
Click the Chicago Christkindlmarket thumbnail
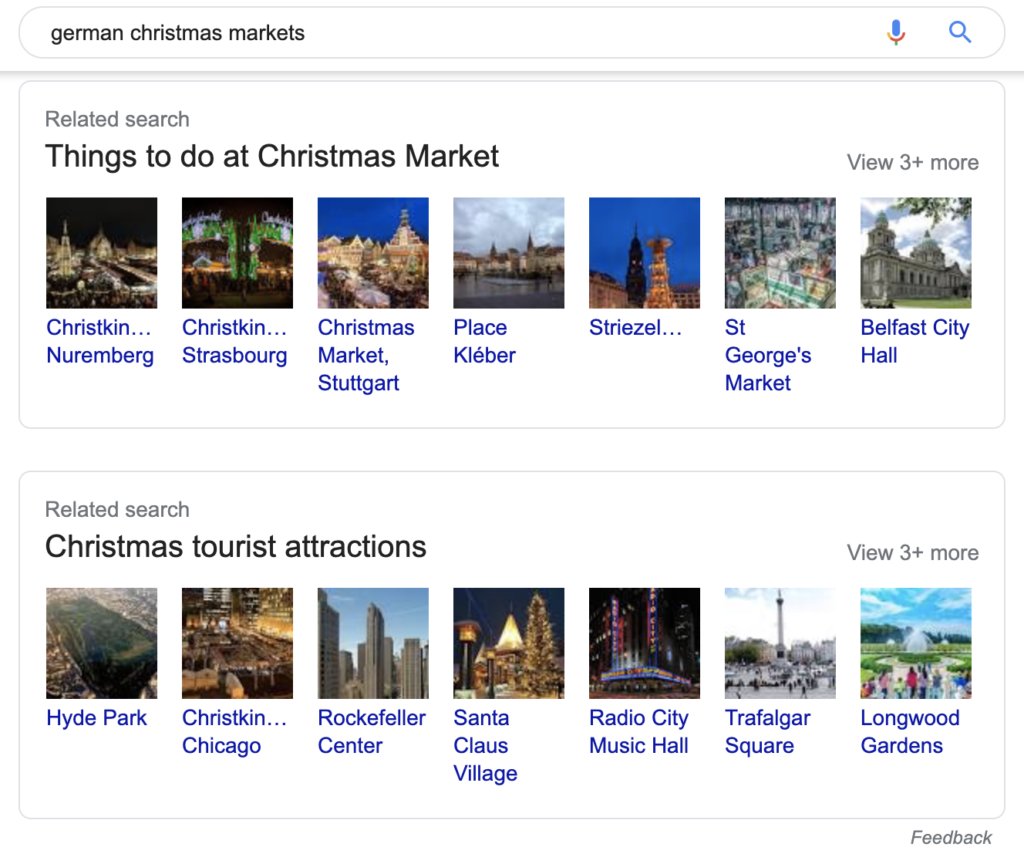coord(238,643)
